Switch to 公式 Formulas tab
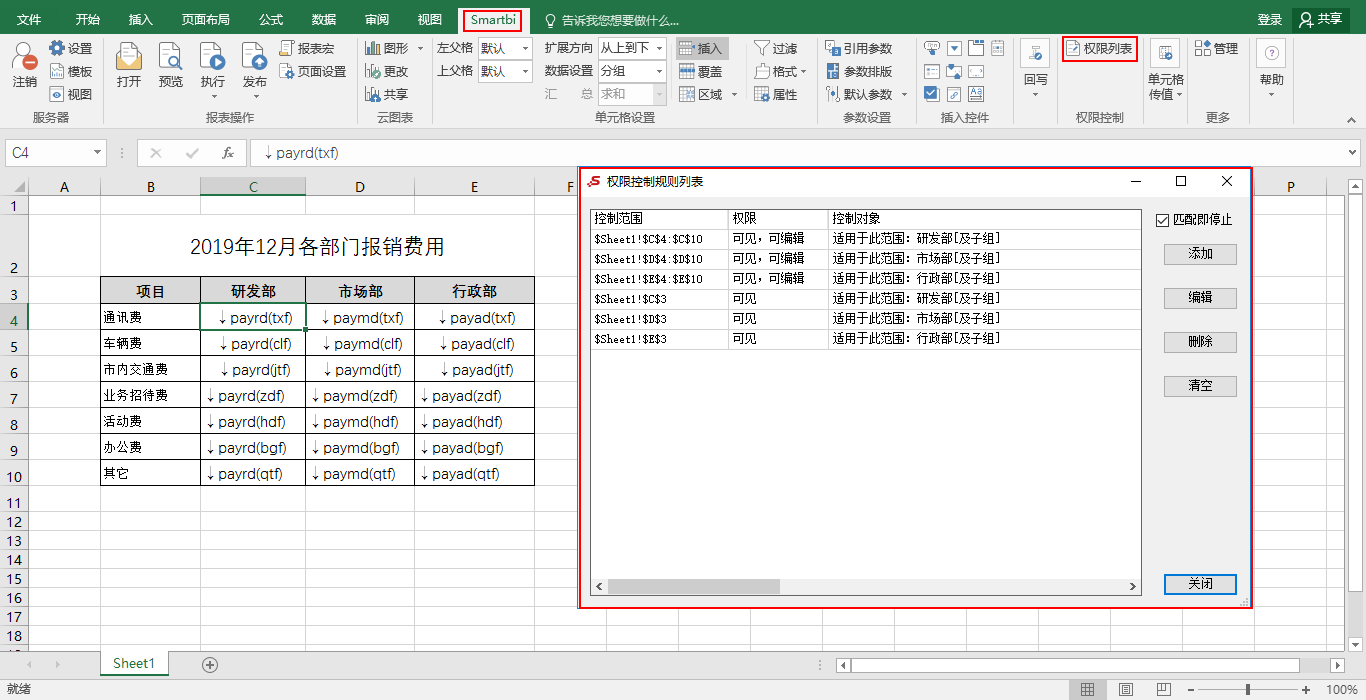This screenshot has width=1366, height=700. pos(271,20)
